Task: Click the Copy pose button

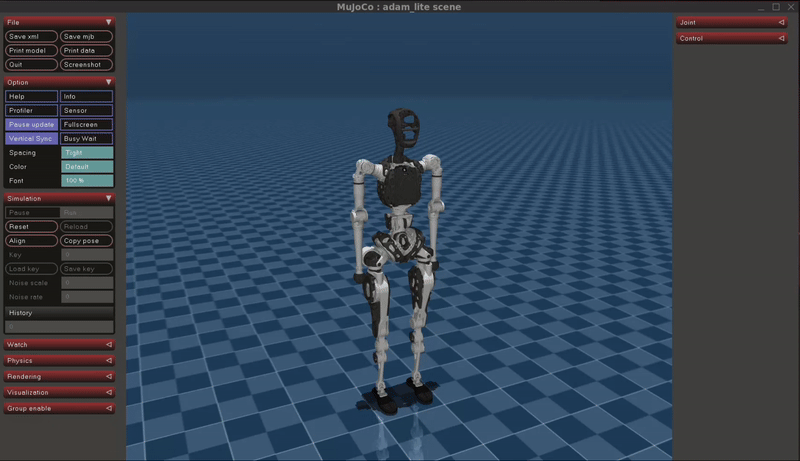Action: point(86,240)
